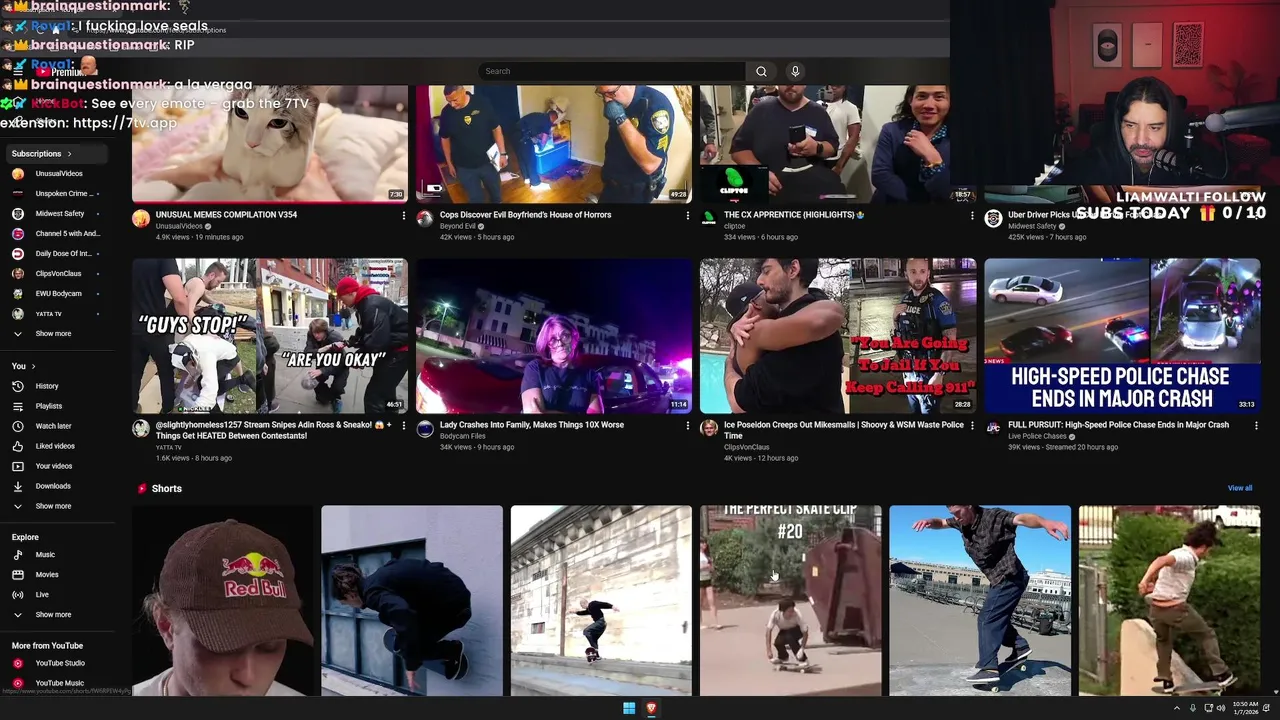Expand the You section header chevron
Viewport: 1280px width, 720px height.
click(x=33, y=366)
